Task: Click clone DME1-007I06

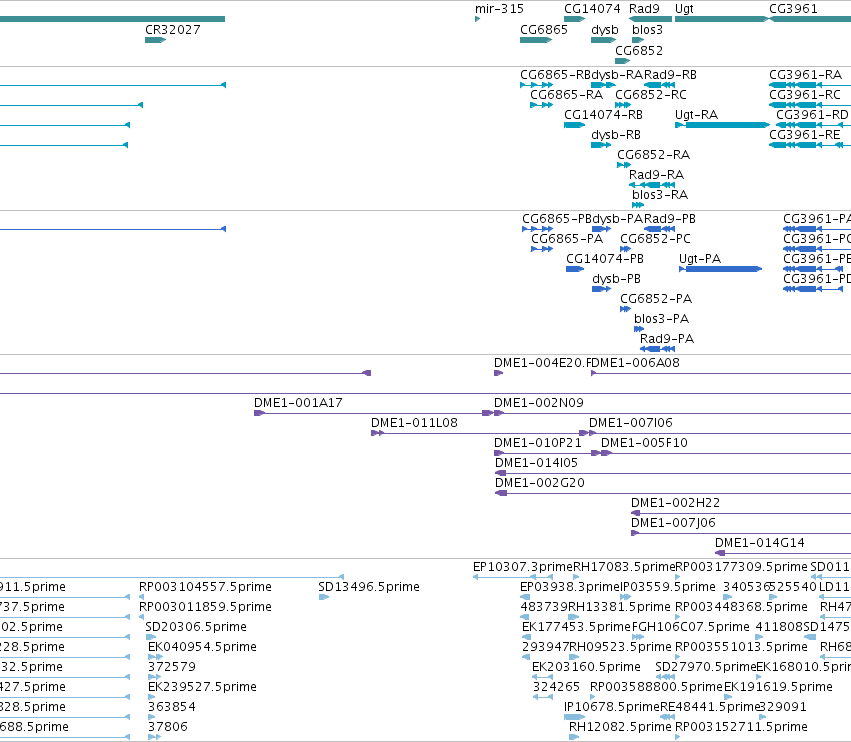Action: [720, 433]
